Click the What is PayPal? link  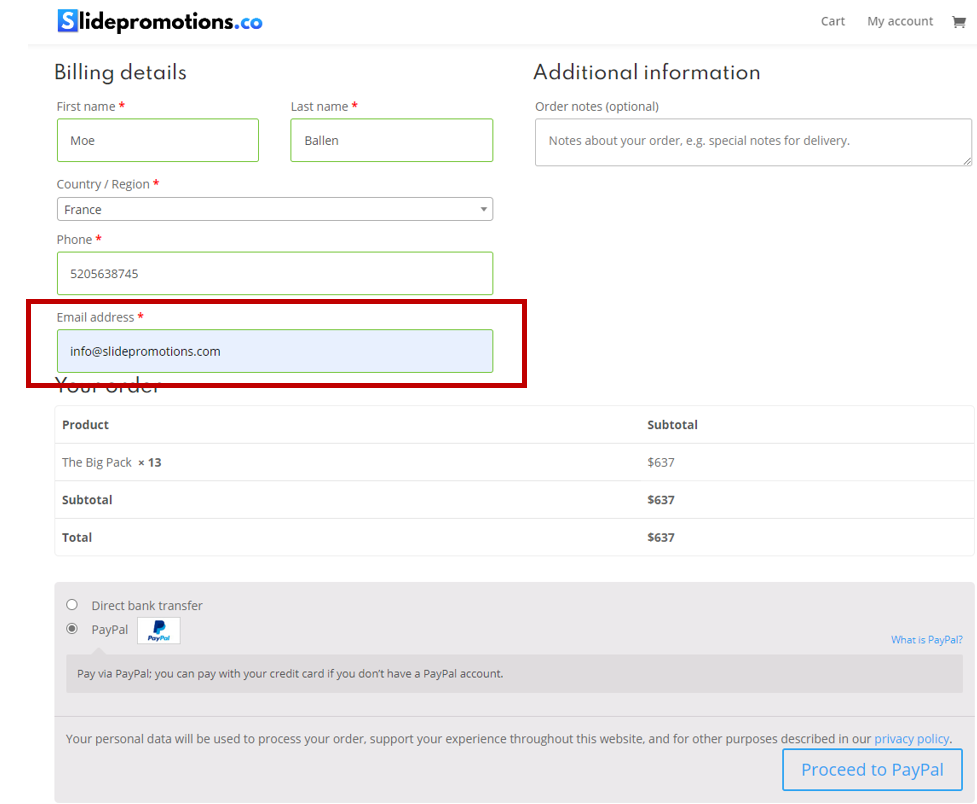(x=926, y=640)
